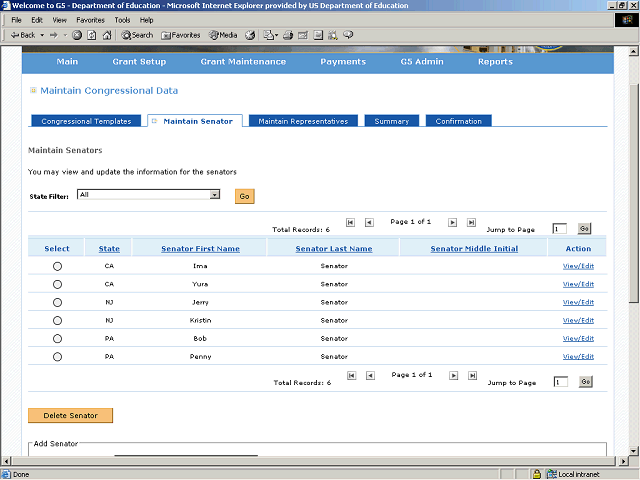
Task: Switch to Maintain Representatives tab
Action: [303, 121]
